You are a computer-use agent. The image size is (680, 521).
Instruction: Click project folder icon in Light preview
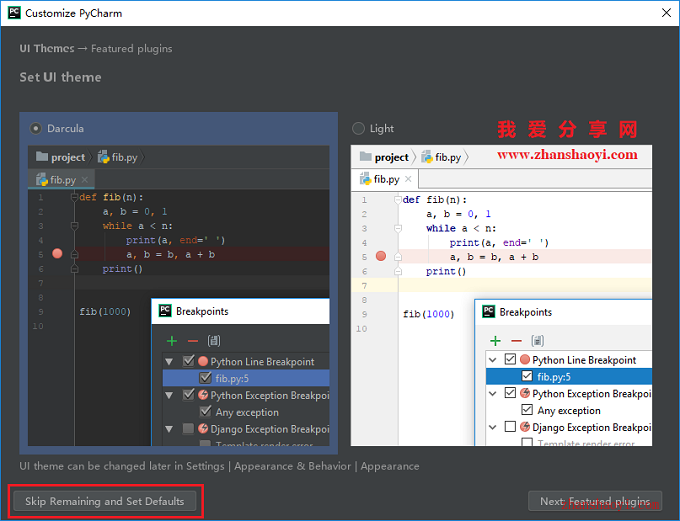(366, 156)
